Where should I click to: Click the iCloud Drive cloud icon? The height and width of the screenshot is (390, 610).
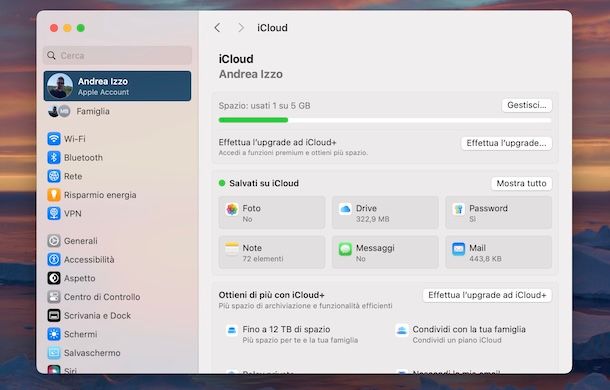[x=345, y=209]
